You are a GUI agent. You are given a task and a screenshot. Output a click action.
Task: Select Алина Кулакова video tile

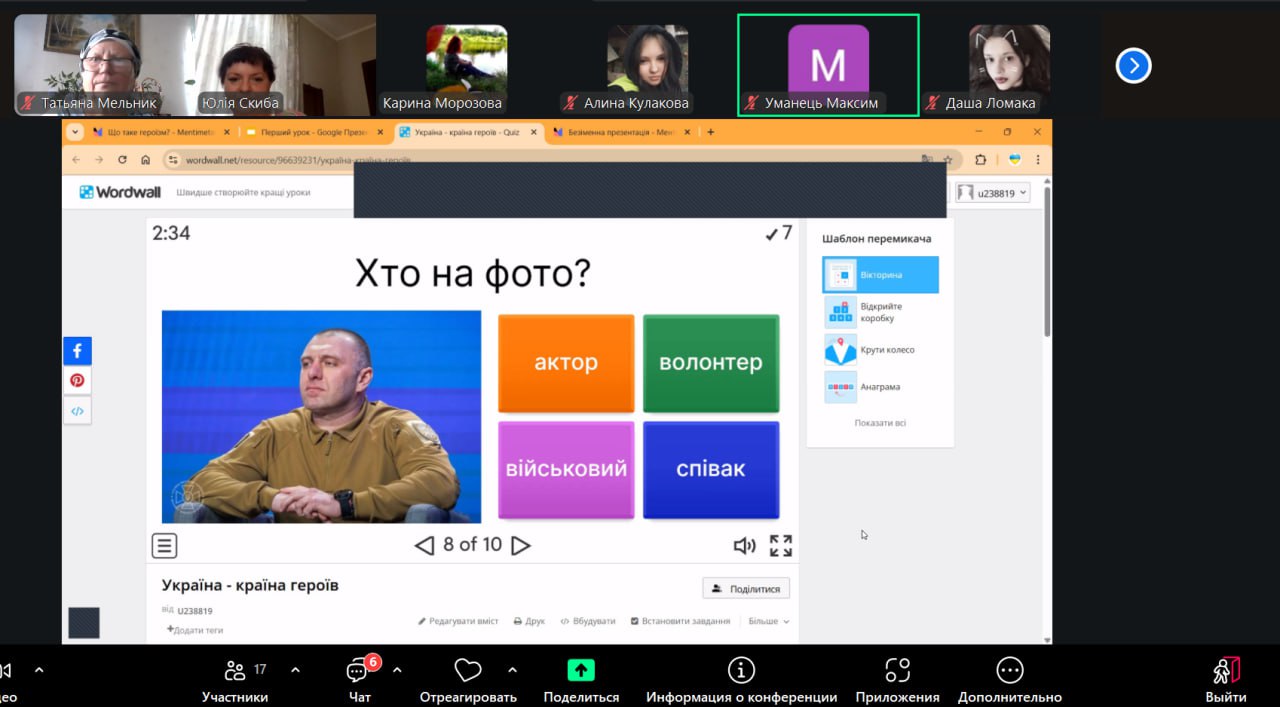pos(647,66)
